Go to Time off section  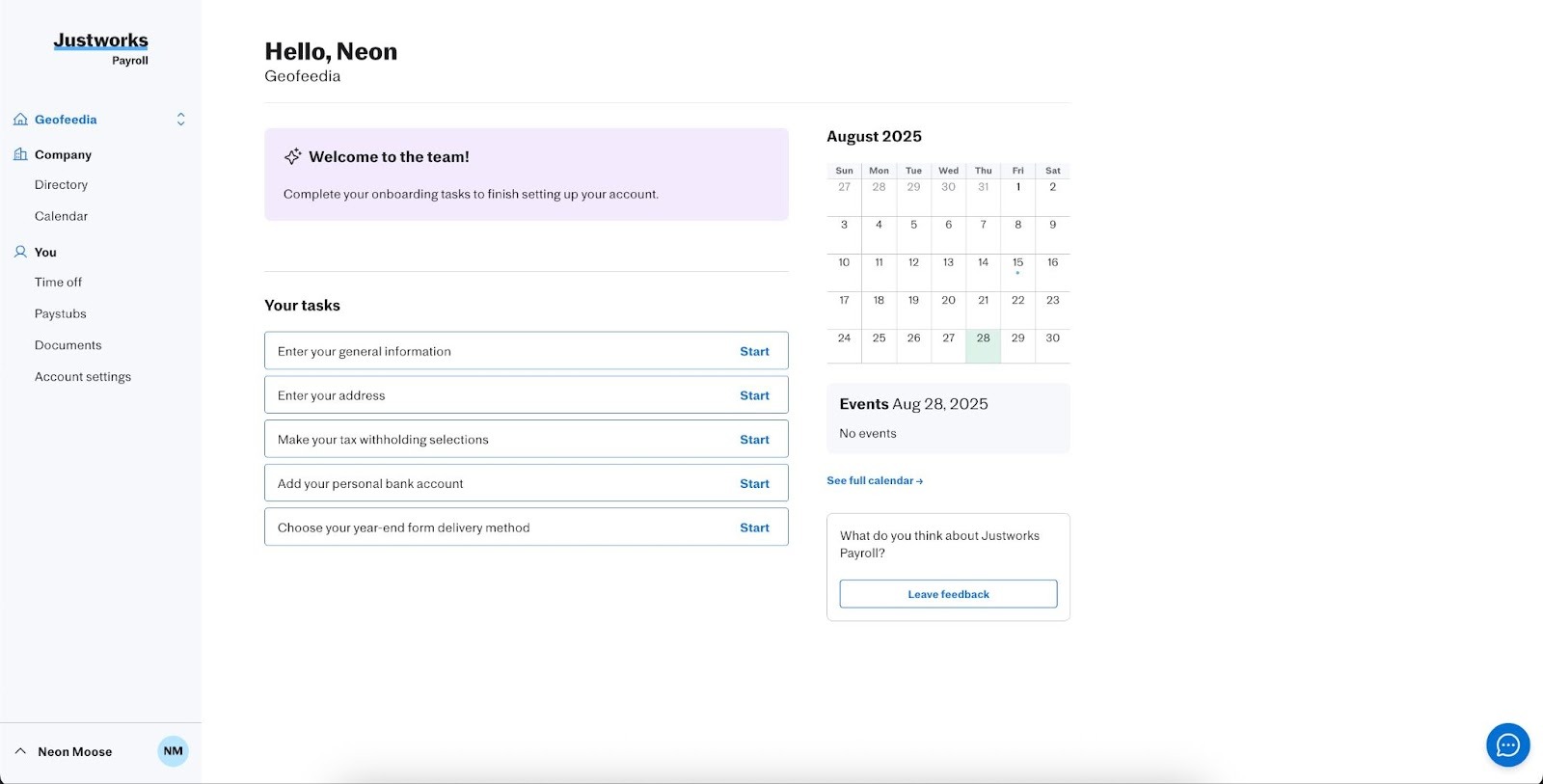tap(58, 283)
